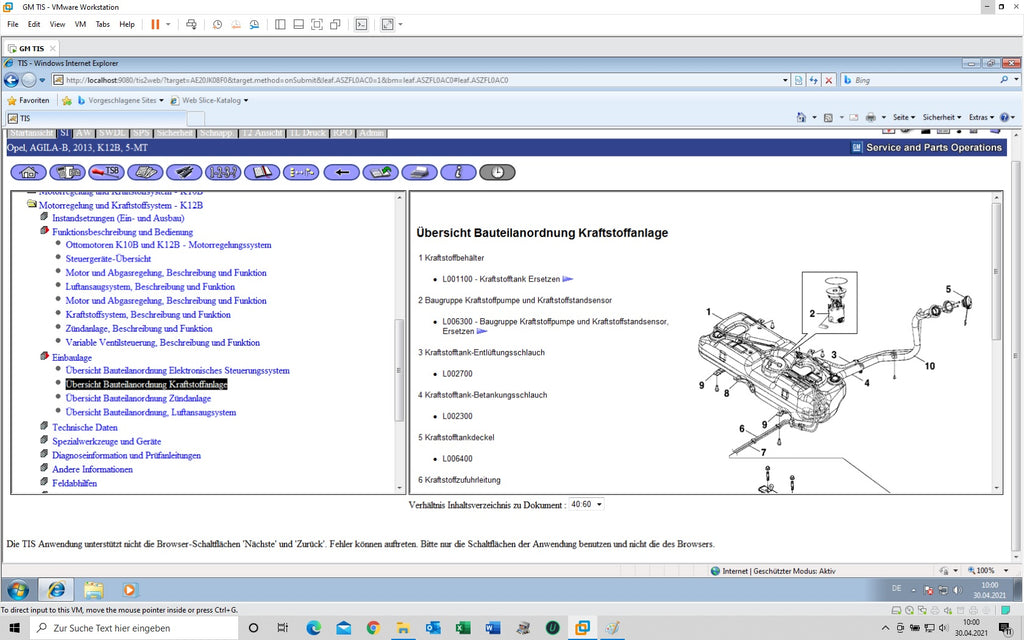Switch to the SPS tab
The height and width of the screenshot is (640, 1024).
click(141, 133)
